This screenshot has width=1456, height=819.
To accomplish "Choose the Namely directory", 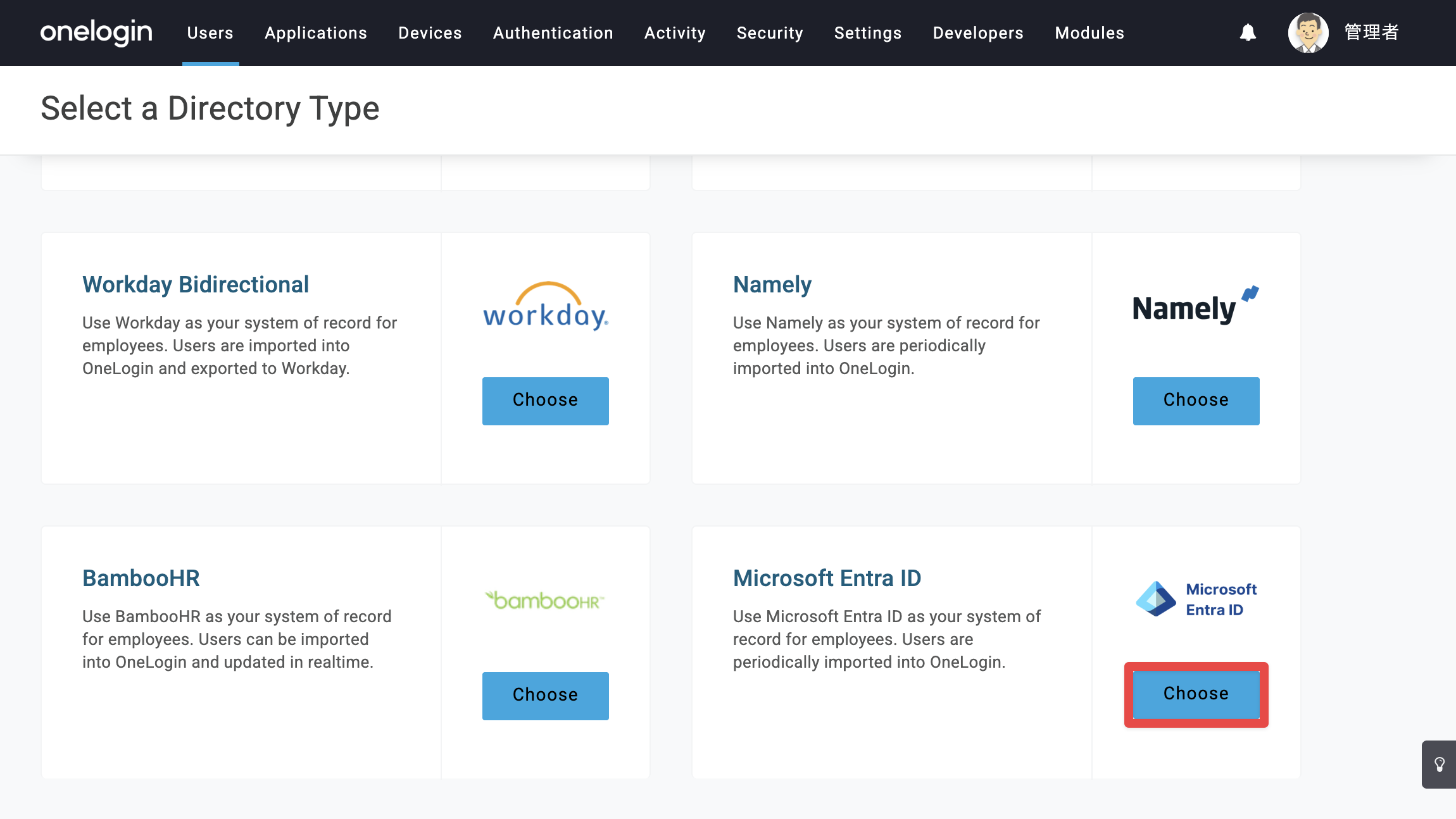I will (1196, 401).
